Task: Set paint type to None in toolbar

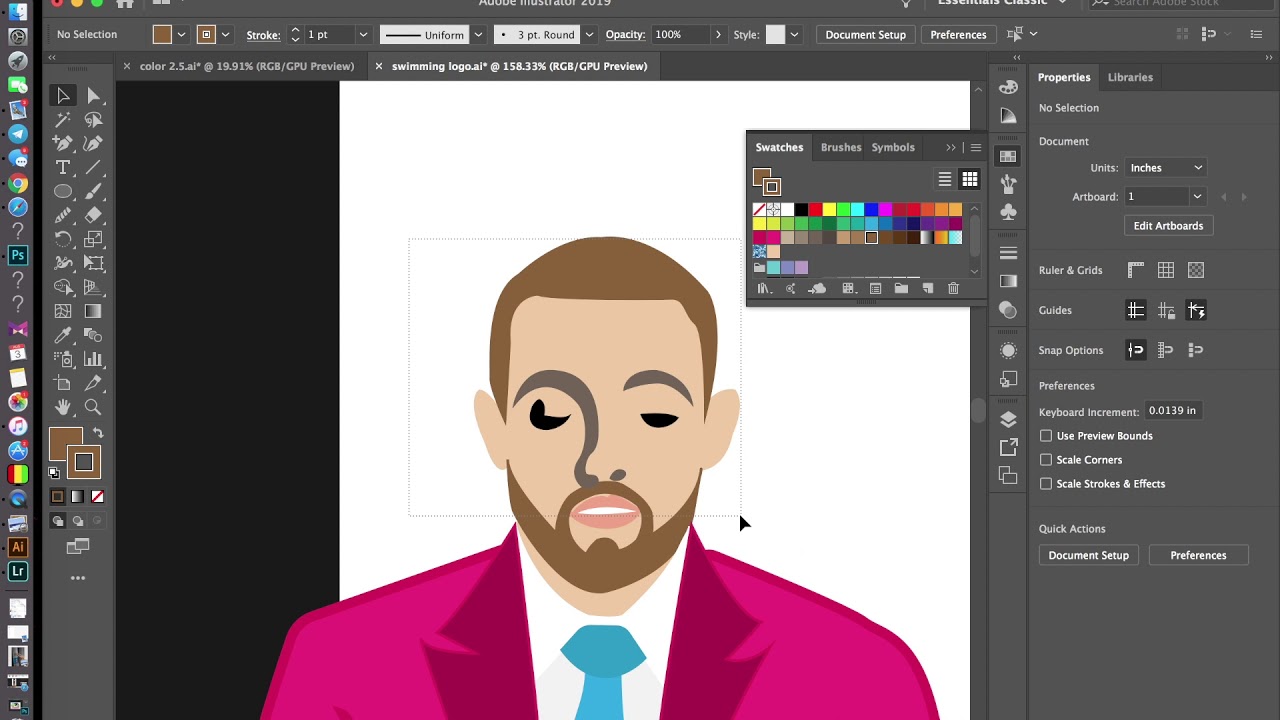Action: pyautogui.click(x=97, y=497)
